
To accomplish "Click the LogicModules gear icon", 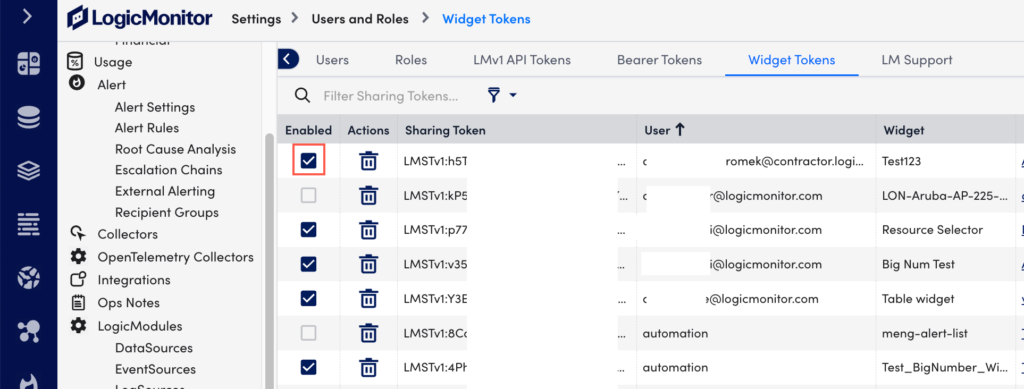I will (78, 325).
